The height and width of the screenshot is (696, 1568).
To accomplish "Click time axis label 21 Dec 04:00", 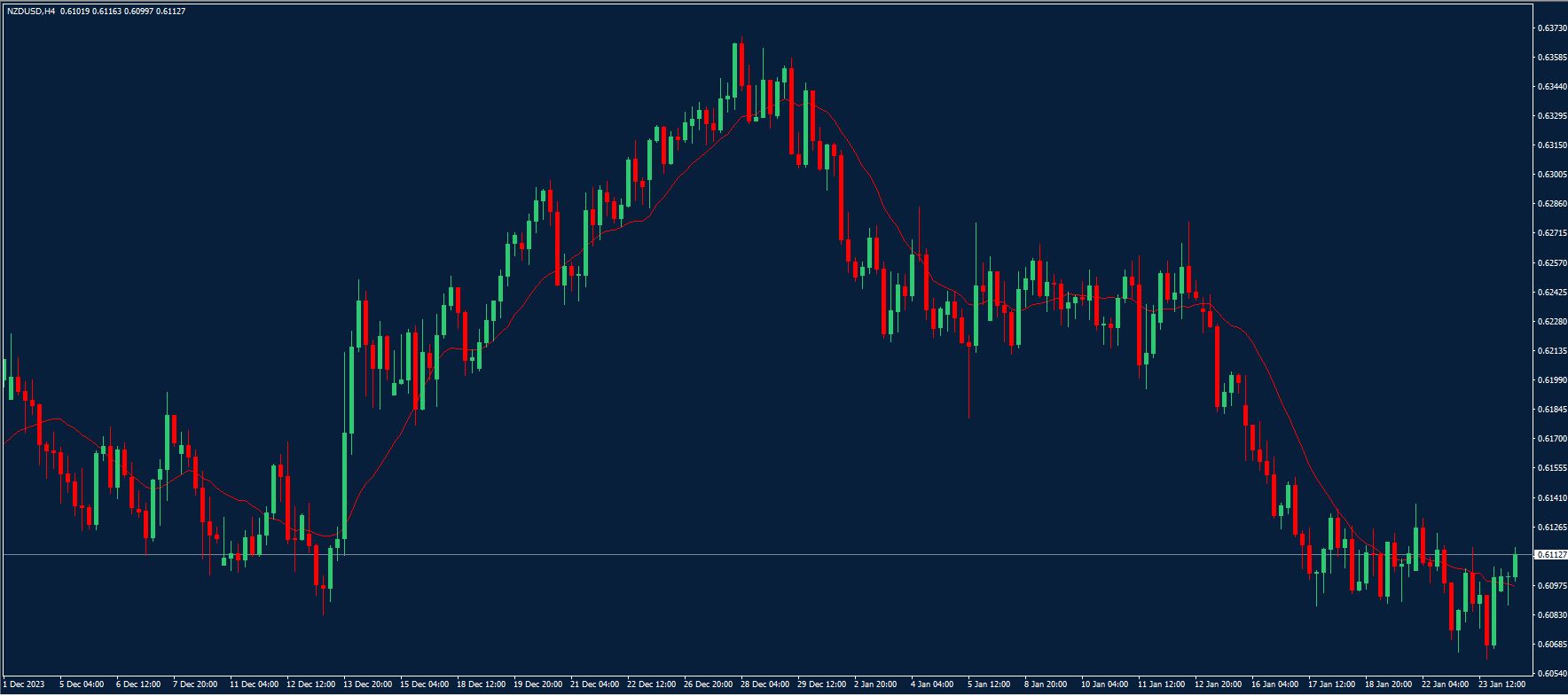I will coord(594,684).
